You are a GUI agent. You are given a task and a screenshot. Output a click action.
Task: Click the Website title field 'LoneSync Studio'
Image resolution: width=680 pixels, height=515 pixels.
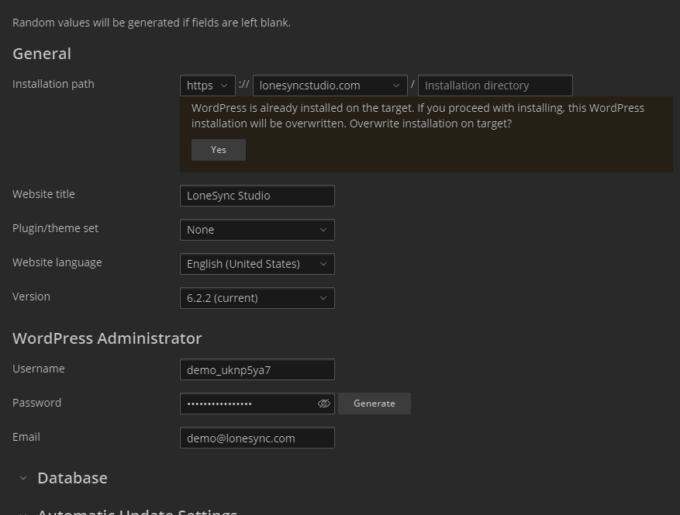tap(257, 196)
